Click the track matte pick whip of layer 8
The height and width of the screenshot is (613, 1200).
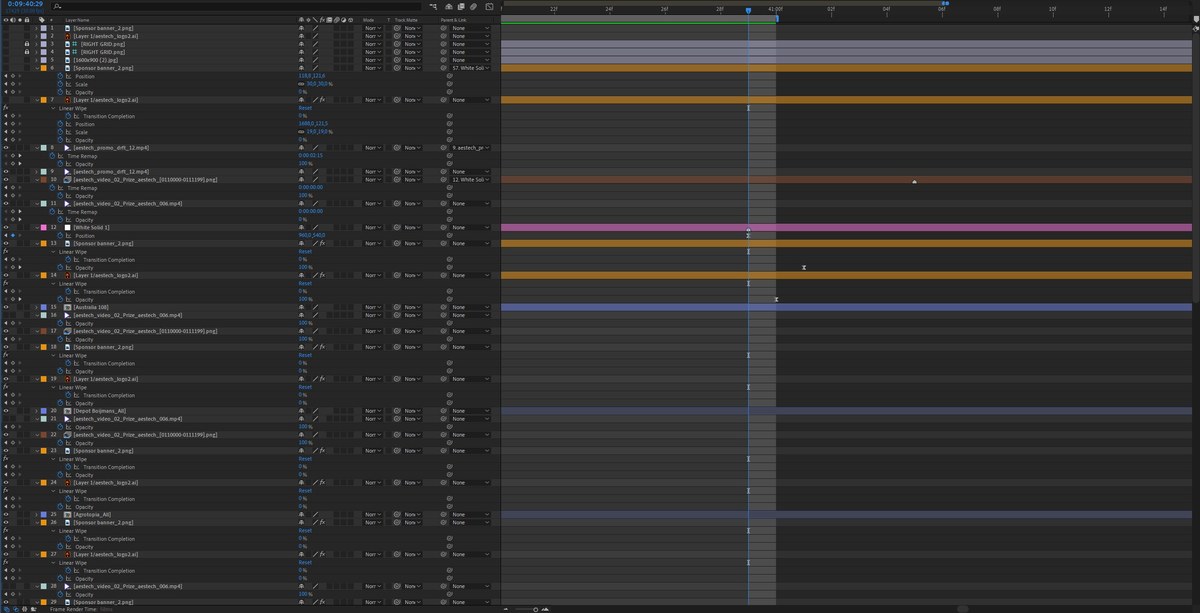(x=397, y=148)
